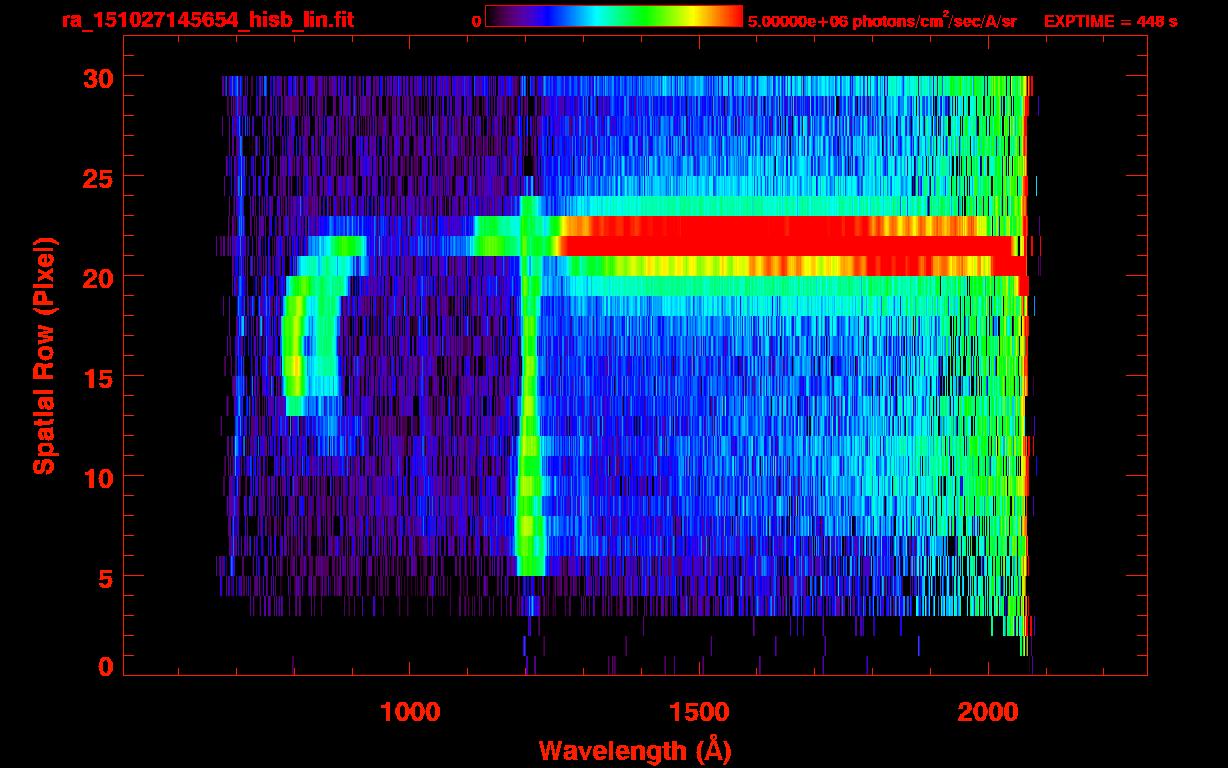The height and width of the screenshot is (768, 1228).
Task: Click the 1500 wavelength tick label
Action: point(699,712)
